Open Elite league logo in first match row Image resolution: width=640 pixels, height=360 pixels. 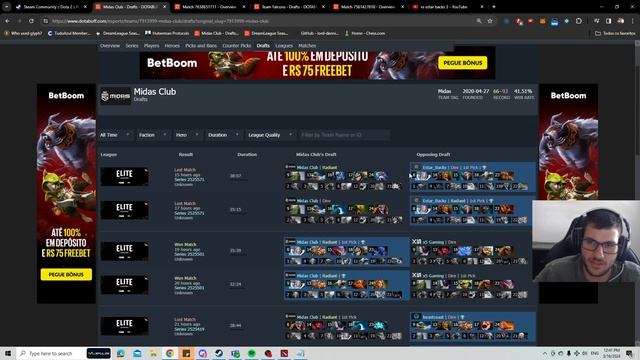coord(124,176)
